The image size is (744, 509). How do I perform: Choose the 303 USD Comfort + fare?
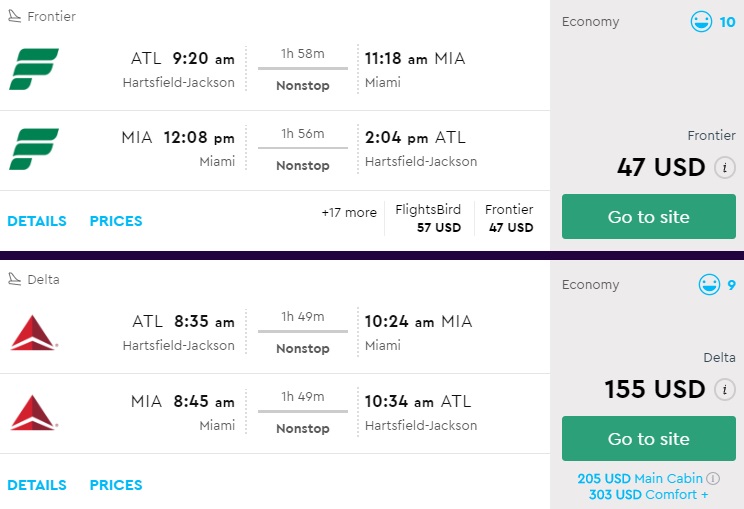point(648,494)
